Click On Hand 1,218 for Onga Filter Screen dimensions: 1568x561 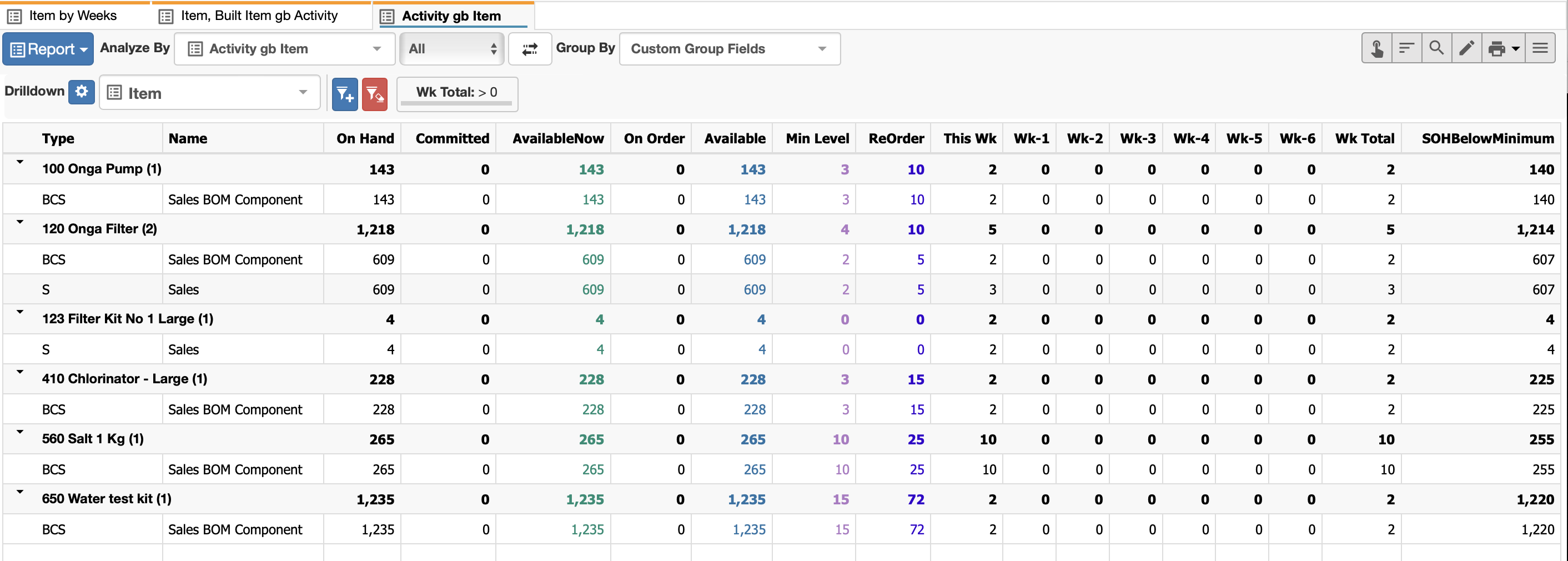375,229
